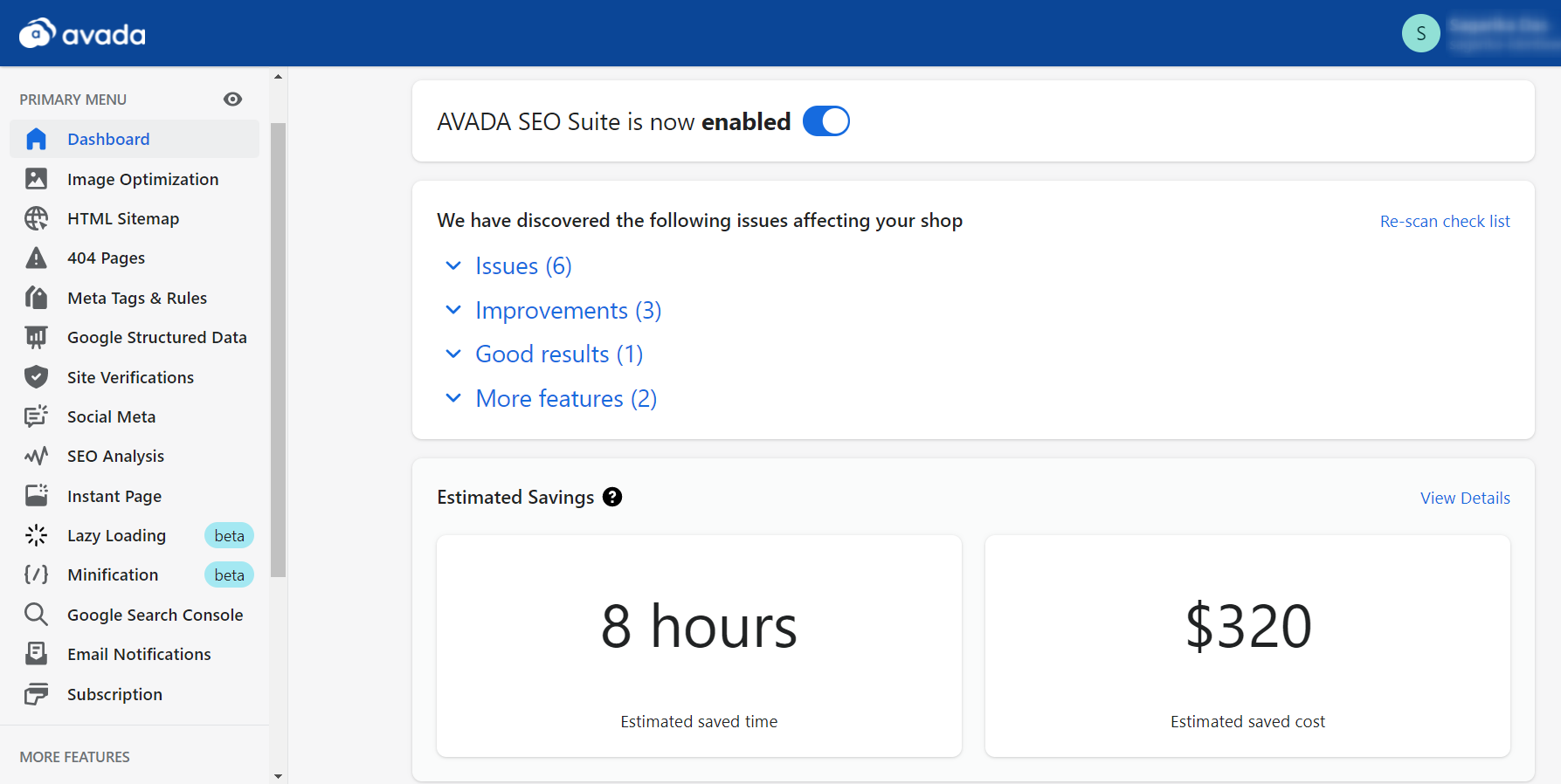This screenshot has height=784, width=1561.
Task: Click the "Estimated Savings" heading text
Action: (x=515, y=497)
